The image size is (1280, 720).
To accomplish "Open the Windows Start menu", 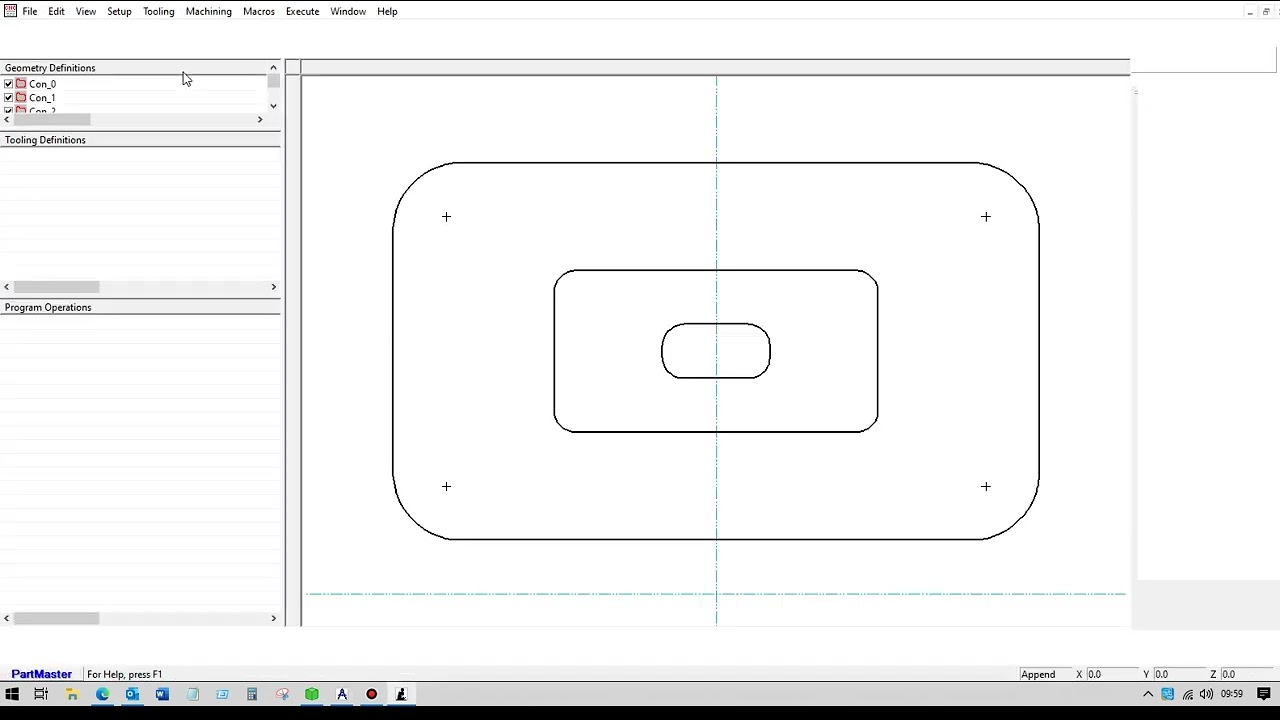I will (12, 694).
